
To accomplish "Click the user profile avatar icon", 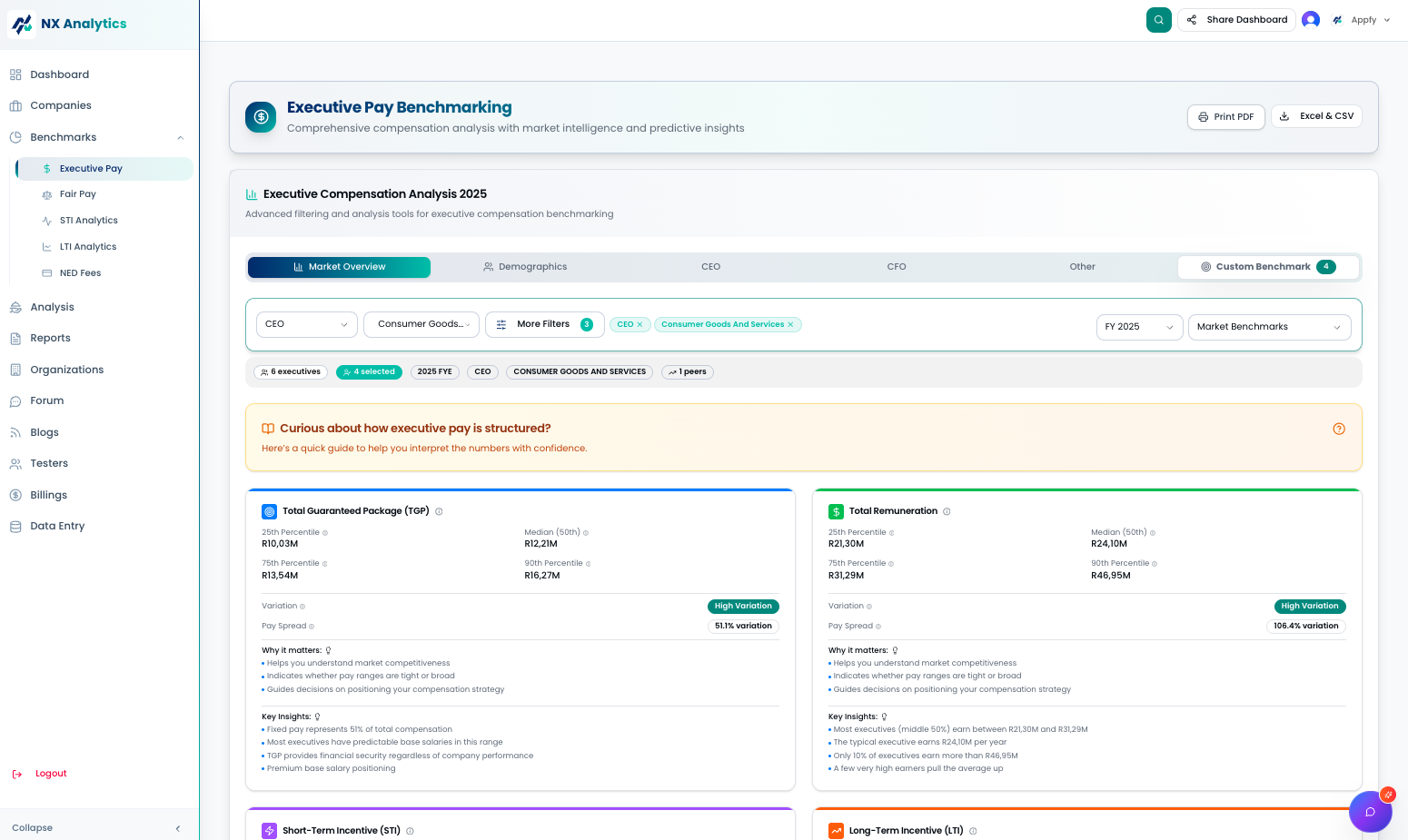I will (x=1310, y=20).
